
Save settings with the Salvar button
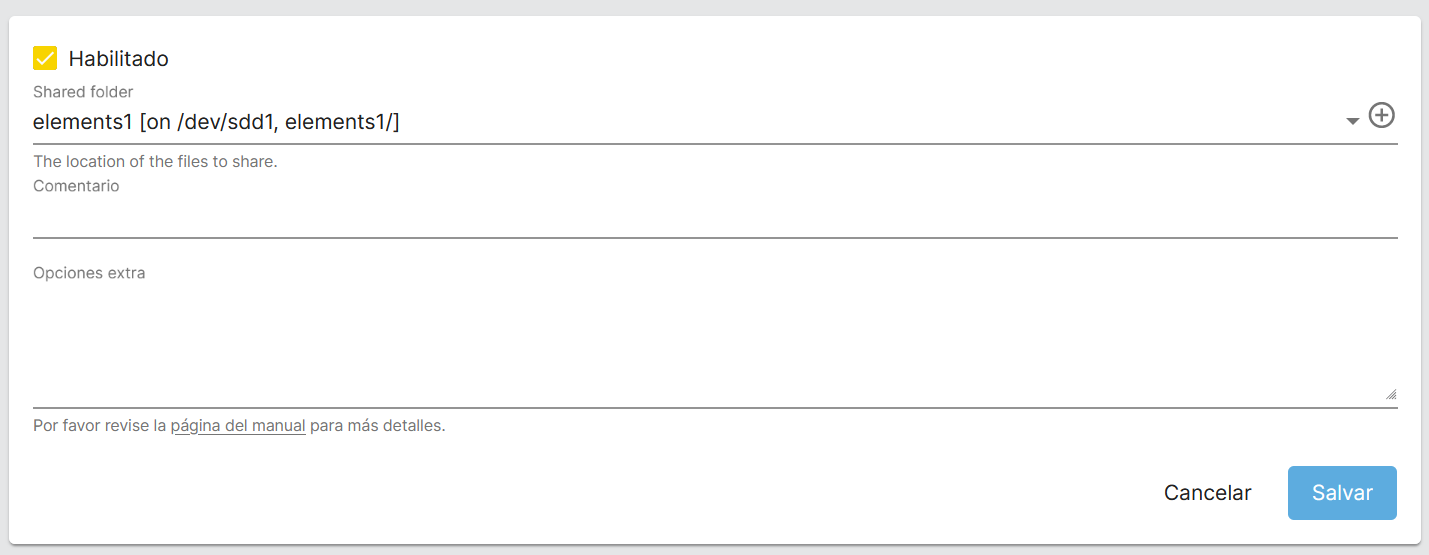pos(1342,493)
